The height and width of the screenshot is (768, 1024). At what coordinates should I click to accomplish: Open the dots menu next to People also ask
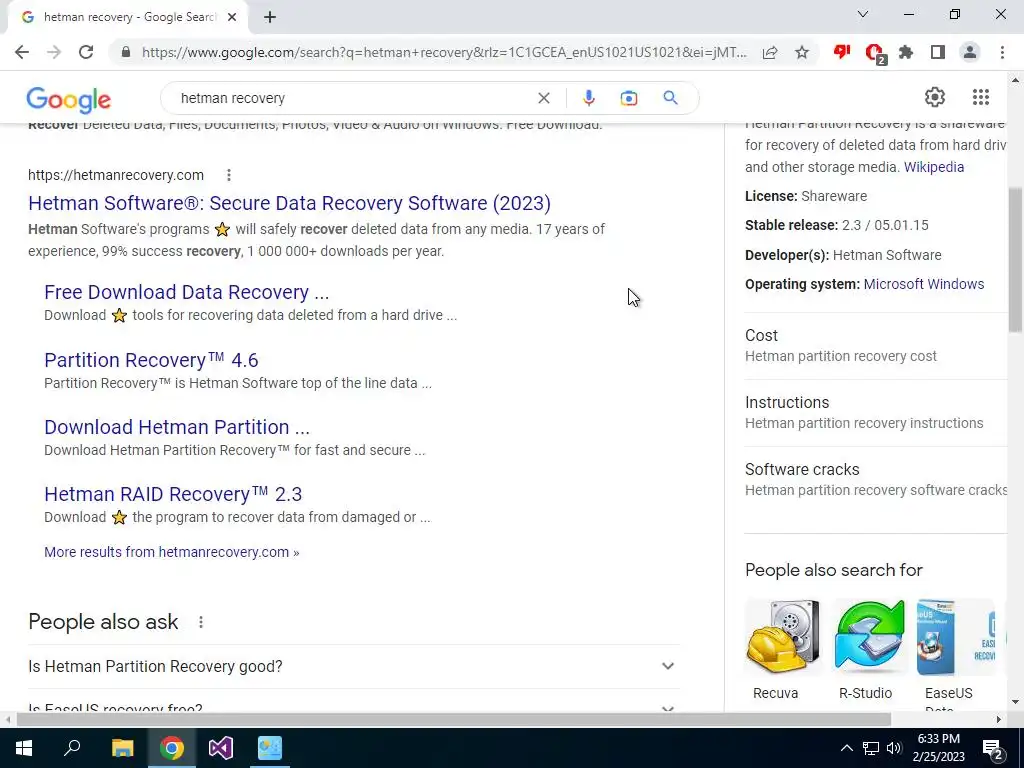pos(201,622)
